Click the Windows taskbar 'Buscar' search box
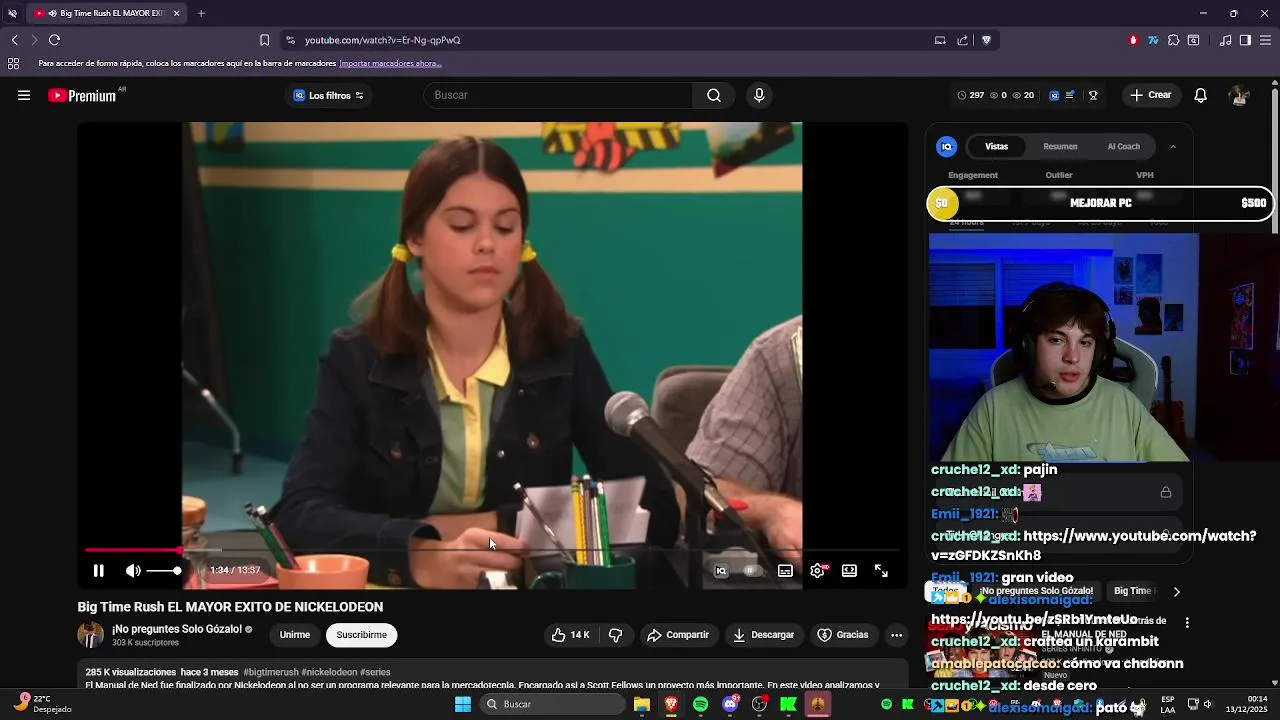The height and width of the screenshot is (720, 1280). [x=550, y=704]
